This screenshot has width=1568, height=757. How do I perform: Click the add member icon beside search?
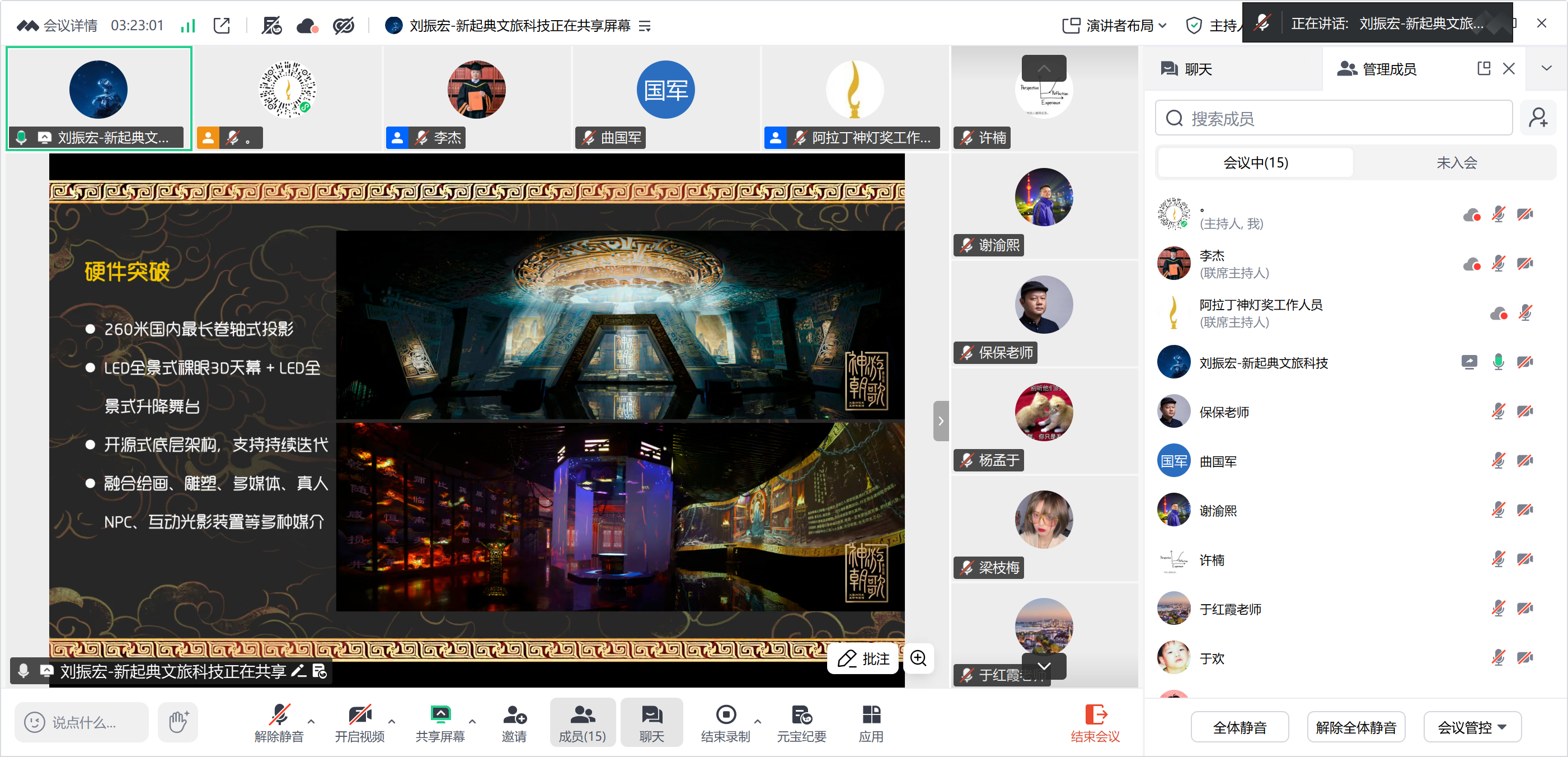point(1538,118)
